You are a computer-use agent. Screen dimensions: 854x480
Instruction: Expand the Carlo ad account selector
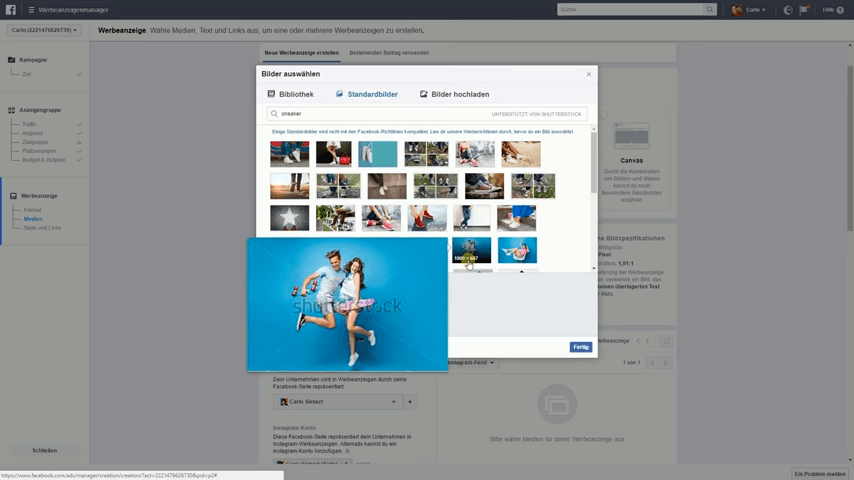(44, 30)
